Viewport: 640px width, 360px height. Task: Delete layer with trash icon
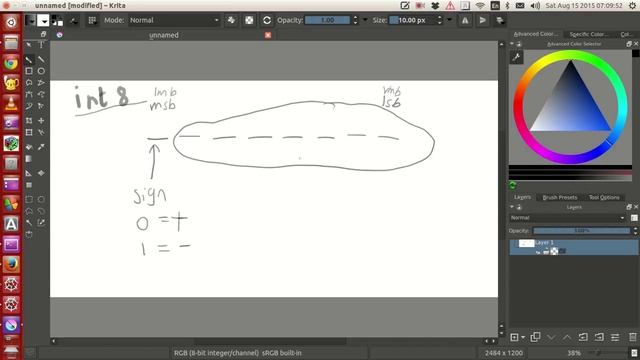(x=633, y=337)
